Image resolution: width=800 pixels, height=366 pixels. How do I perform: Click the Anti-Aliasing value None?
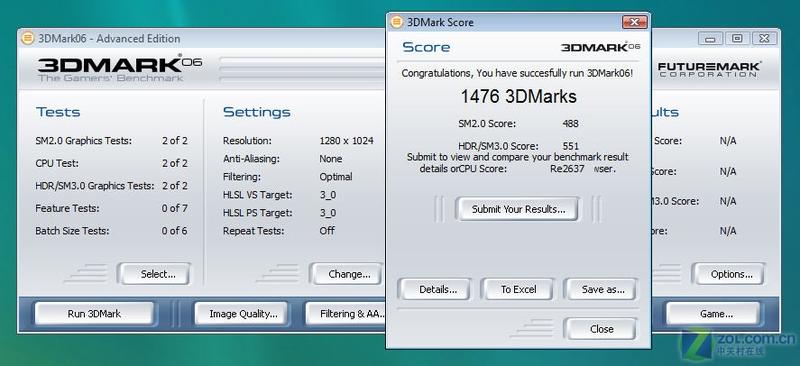click(x=331, y=159)
